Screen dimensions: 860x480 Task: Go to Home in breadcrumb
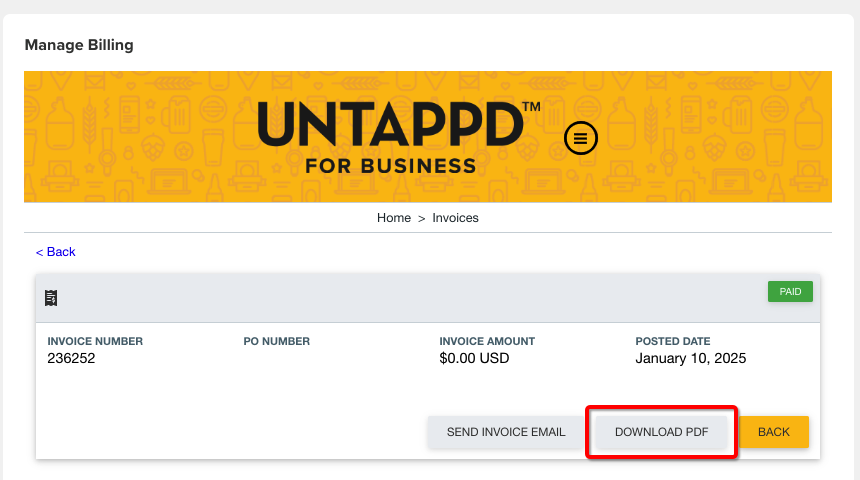pos(394,218)
